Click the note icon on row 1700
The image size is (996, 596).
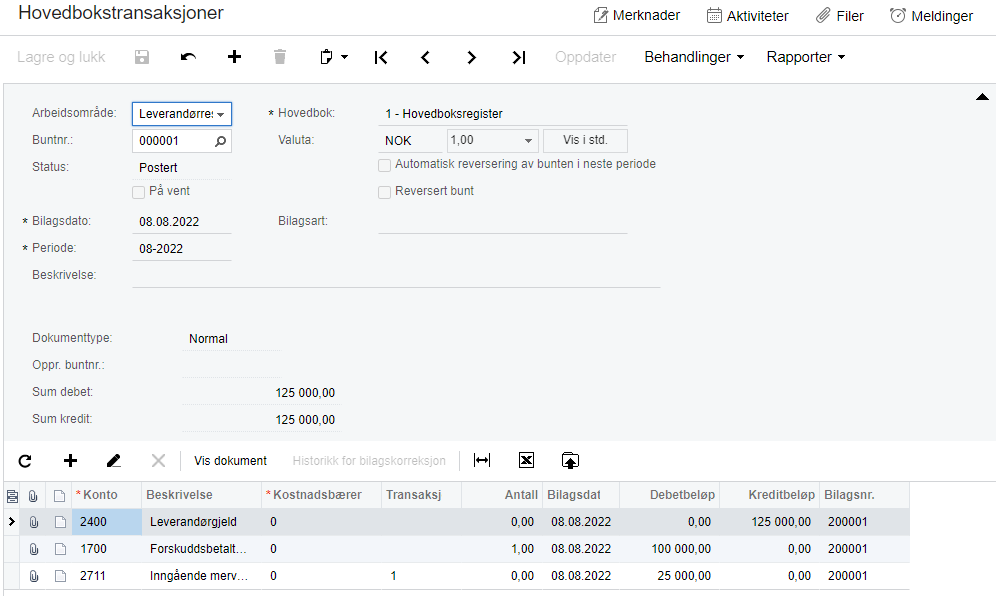60,549
